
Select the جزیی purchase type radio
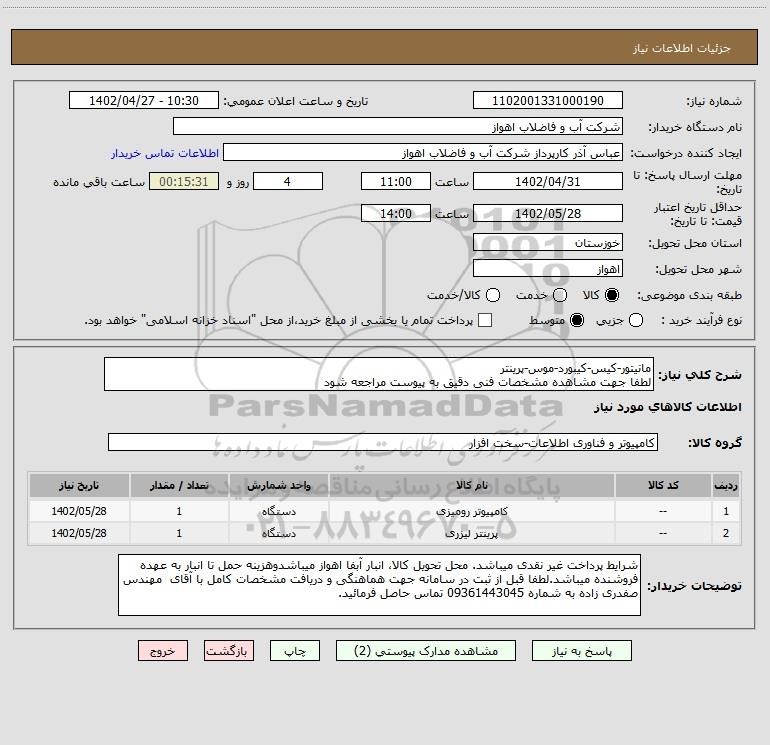pos(635,320)
